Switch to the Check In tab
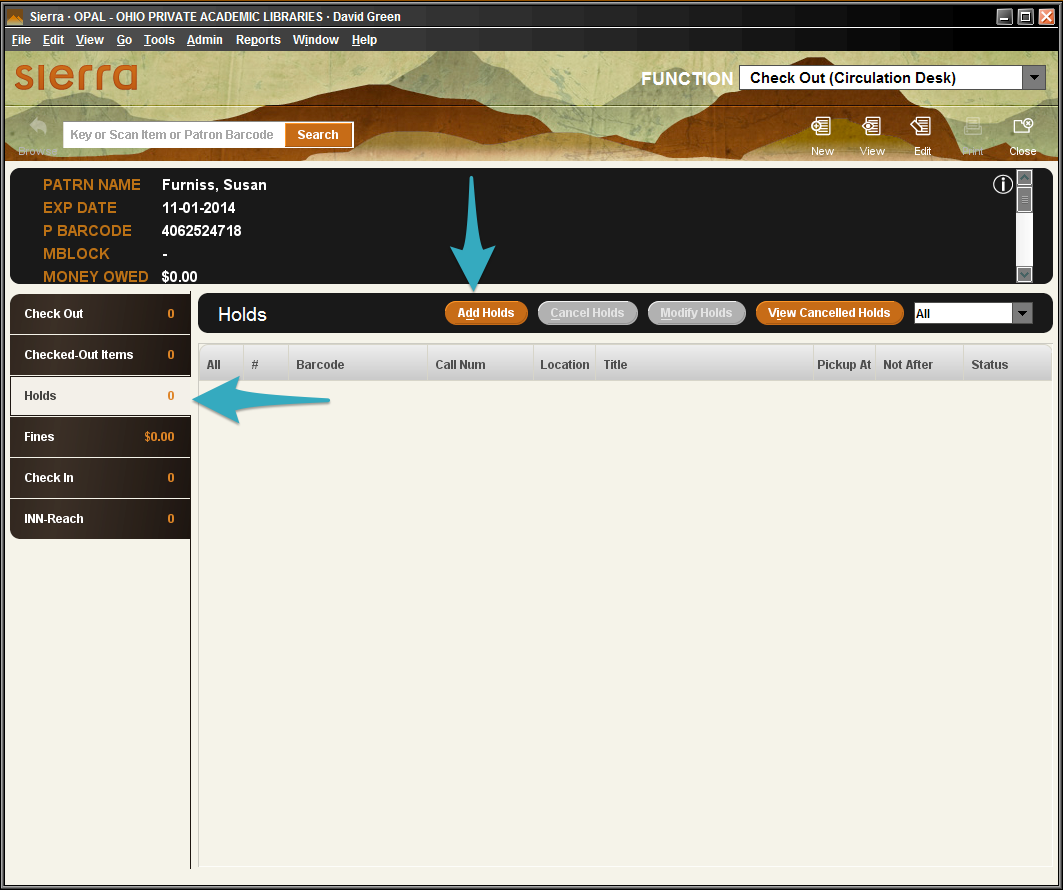This screenshot has width=1063, height=890. click(x=100, y=478)
